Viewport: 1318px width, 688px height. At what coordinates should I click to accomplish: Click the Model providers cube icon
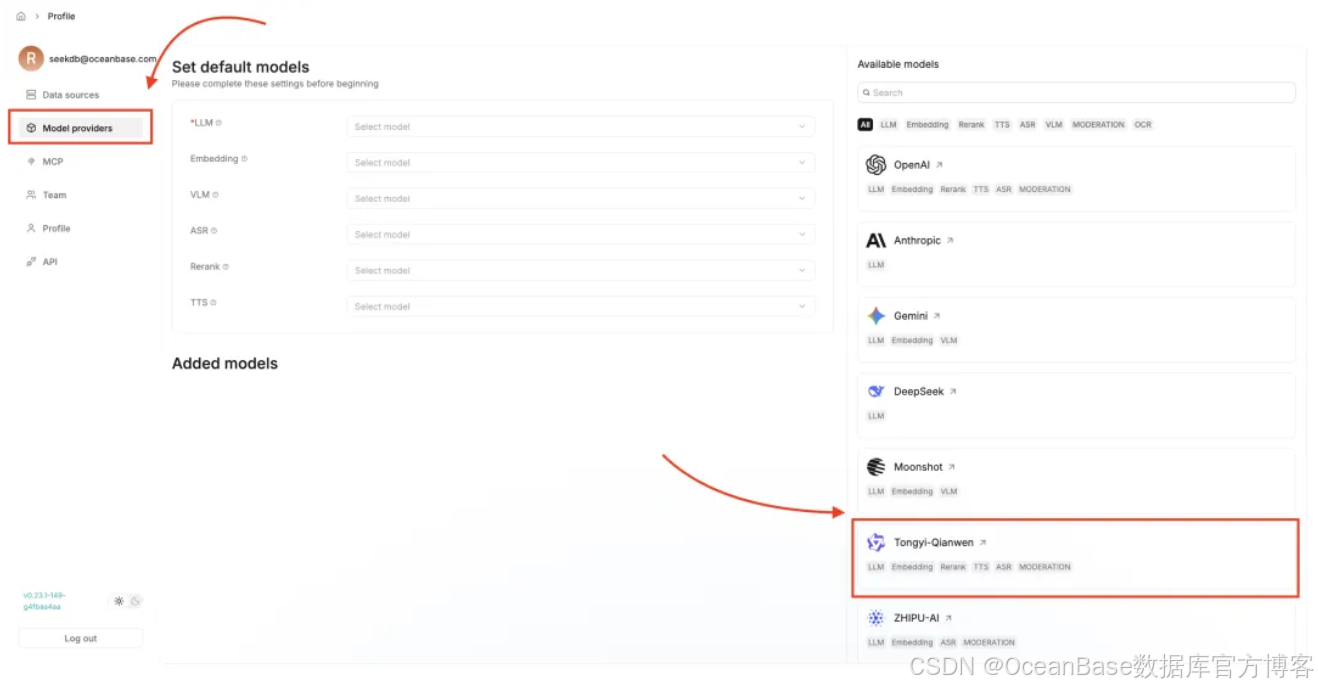(x=31, y=128)
